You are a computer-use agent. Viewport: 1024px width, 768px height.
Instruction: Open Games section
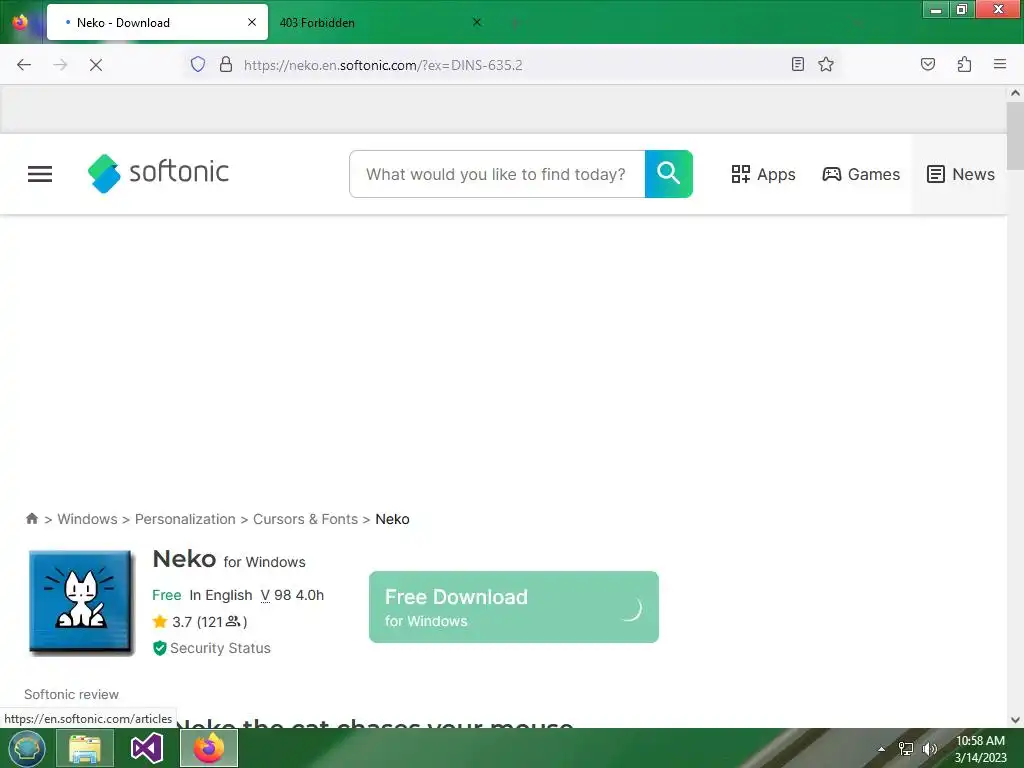[861, 174]
